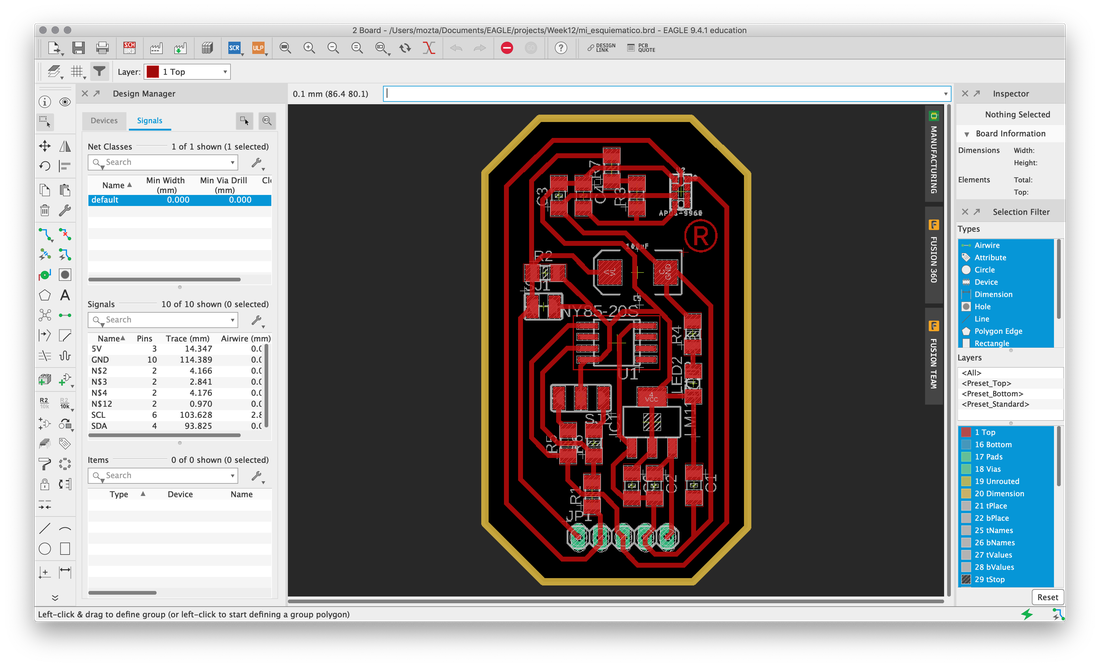Click the Reset button
Image resolution: width=1100 pixels, height=667 pixels.
tap(1047, 598)
